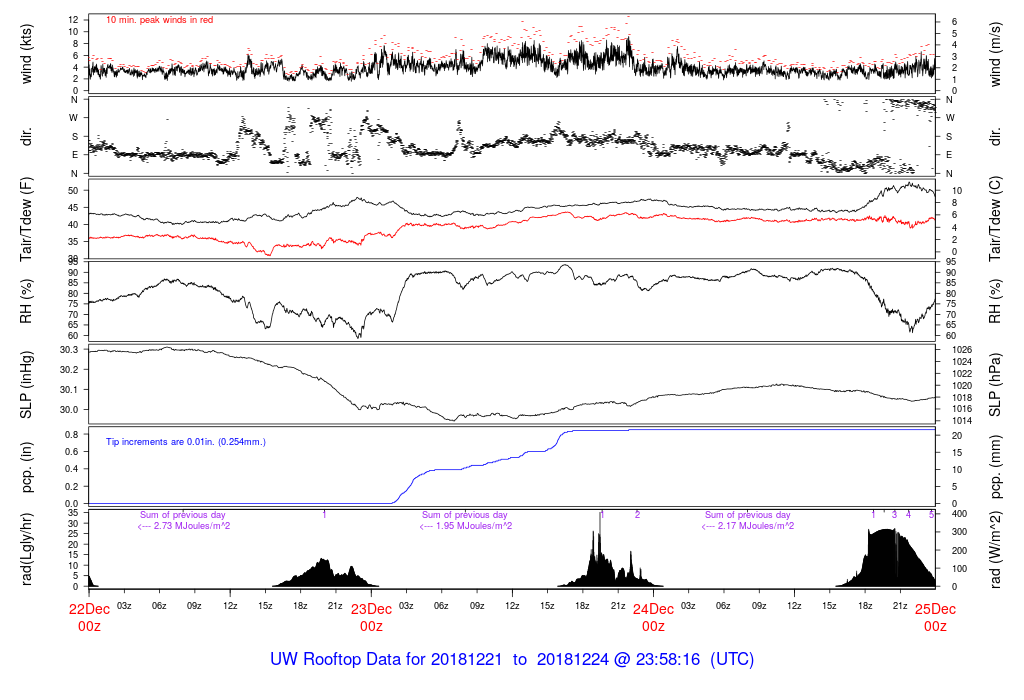
Task: Click the "0.0" precipitation inches tick
Action: (72, 504)
